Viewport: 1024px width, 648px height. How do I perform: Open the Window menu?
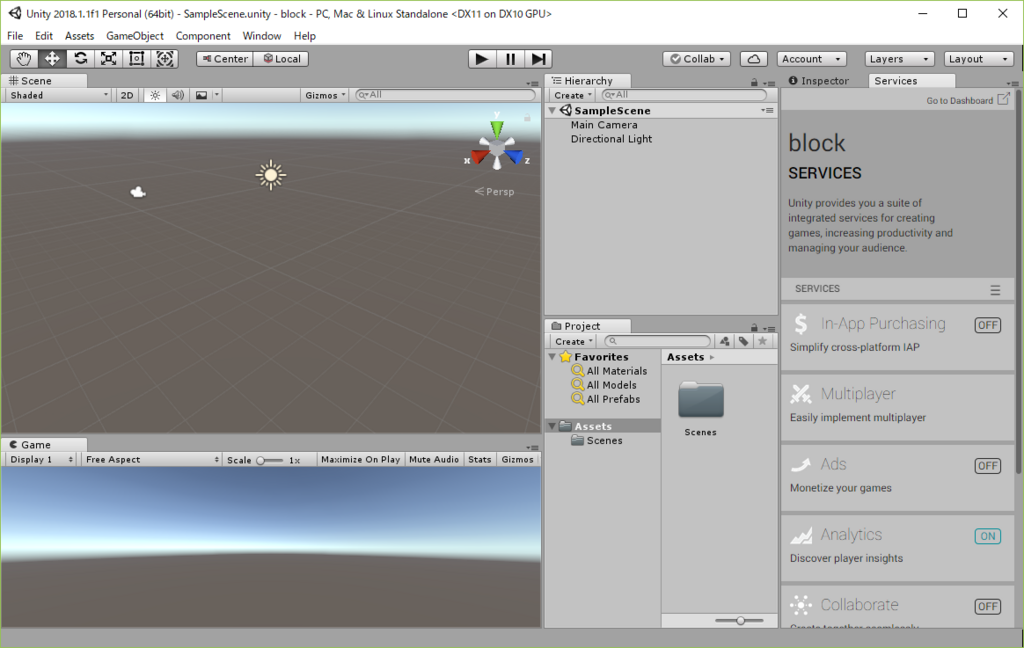(x=262, y=36)
